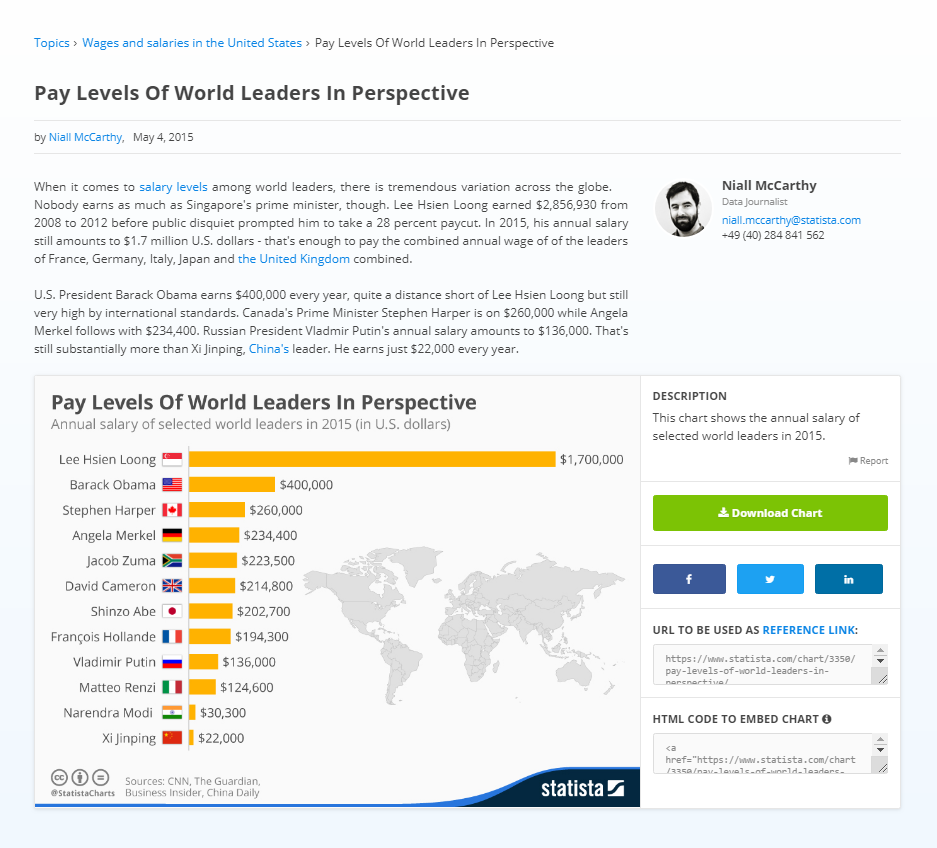Click the $30,300 value label
Image resolution: width=937 pixels, height=848 pixels.
tap(223, 713)
